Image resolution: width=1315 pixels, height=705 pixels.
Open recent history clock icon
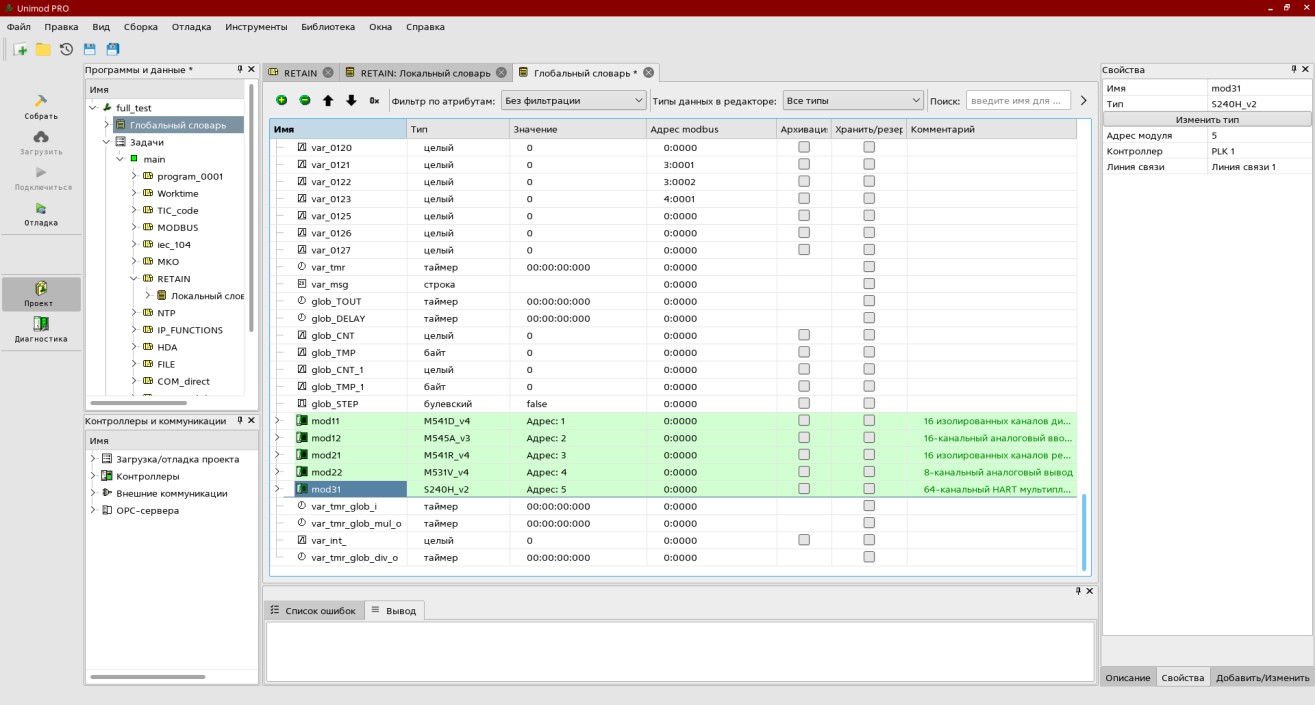(x=66, y=49)
